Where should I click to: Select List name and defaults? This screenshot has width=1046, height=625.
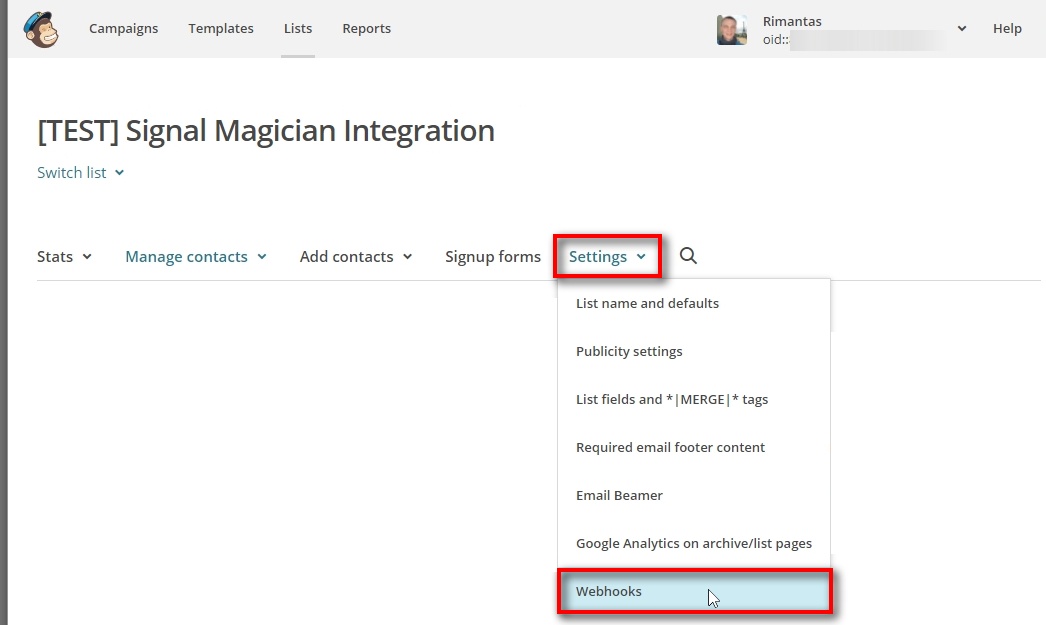pos(647,303)
